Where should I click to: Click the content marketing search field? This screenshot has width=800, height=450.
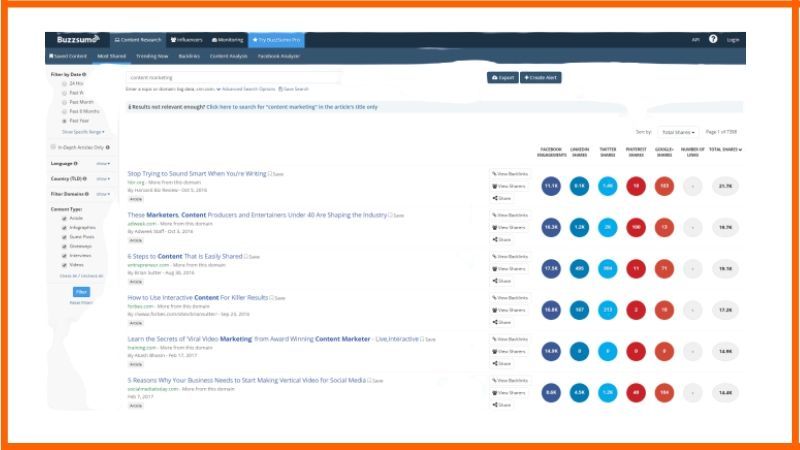233,78
